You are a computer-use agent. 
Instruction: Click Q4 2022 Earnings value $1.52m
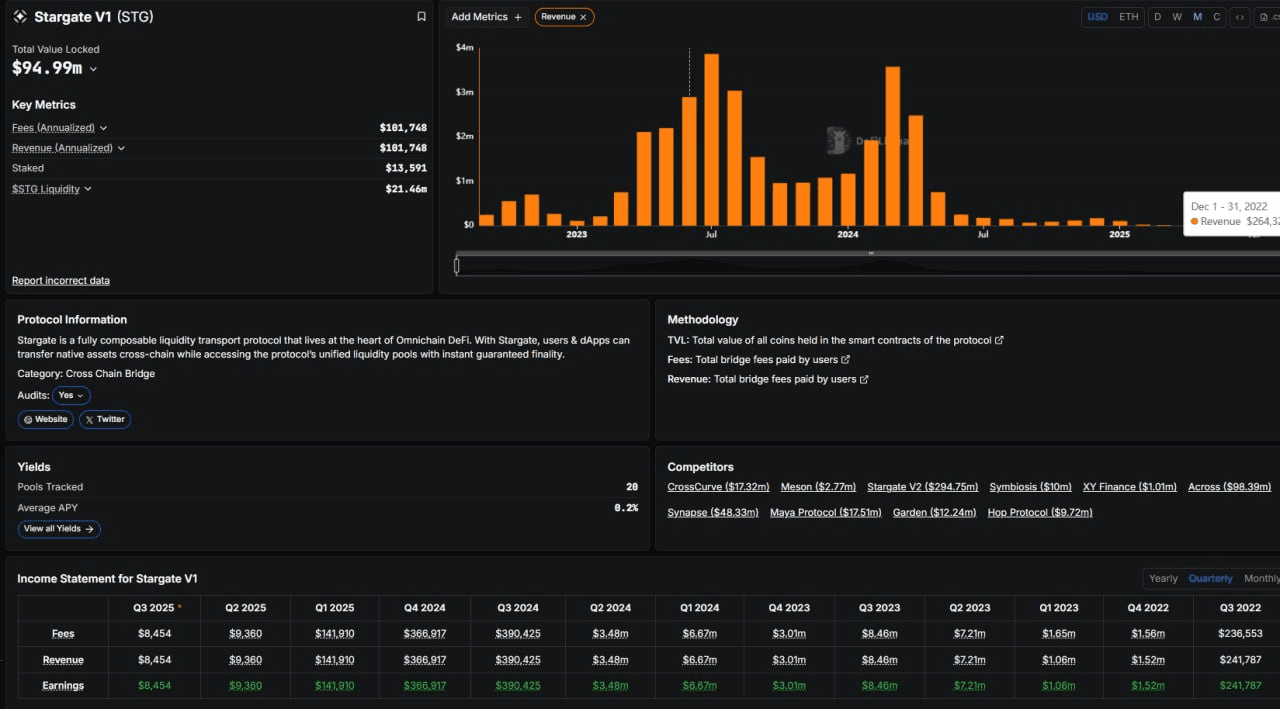point(1149,685)
